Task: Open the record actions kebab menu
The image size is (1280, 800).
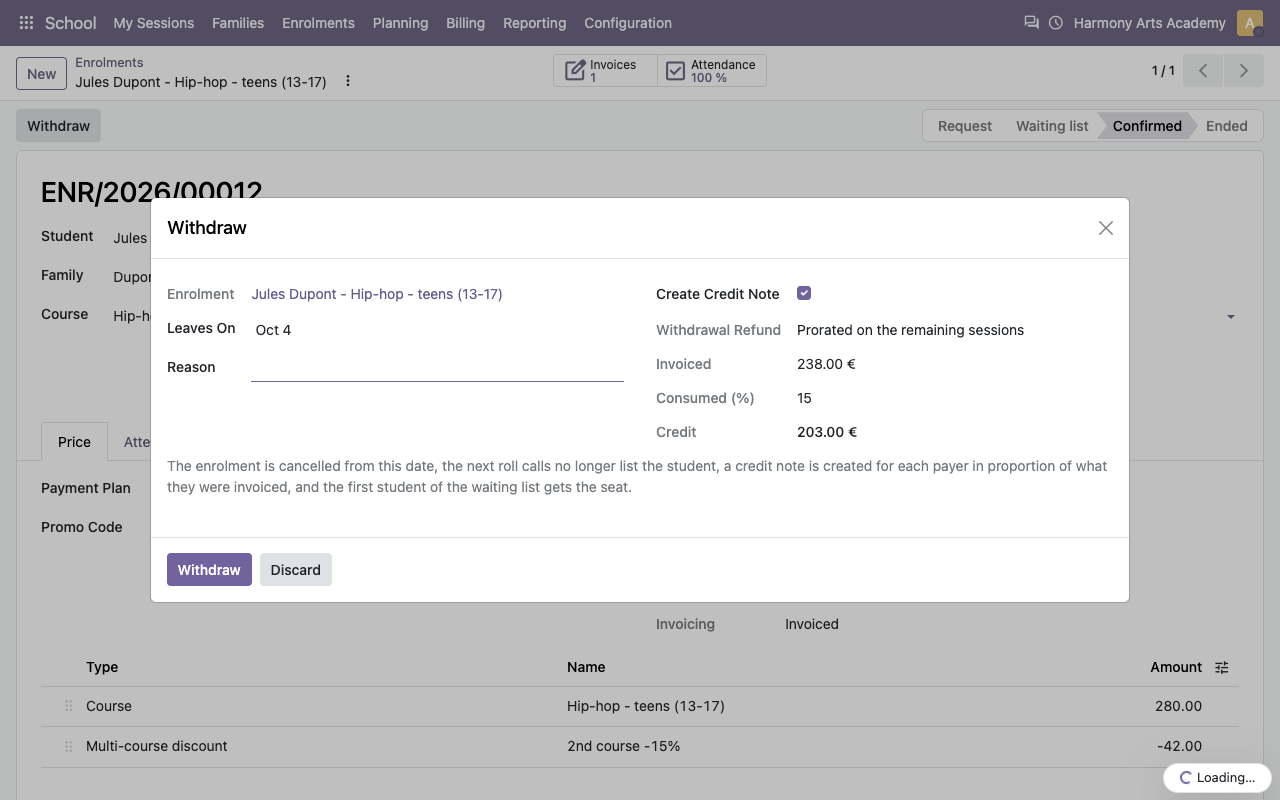Action: 348,81
